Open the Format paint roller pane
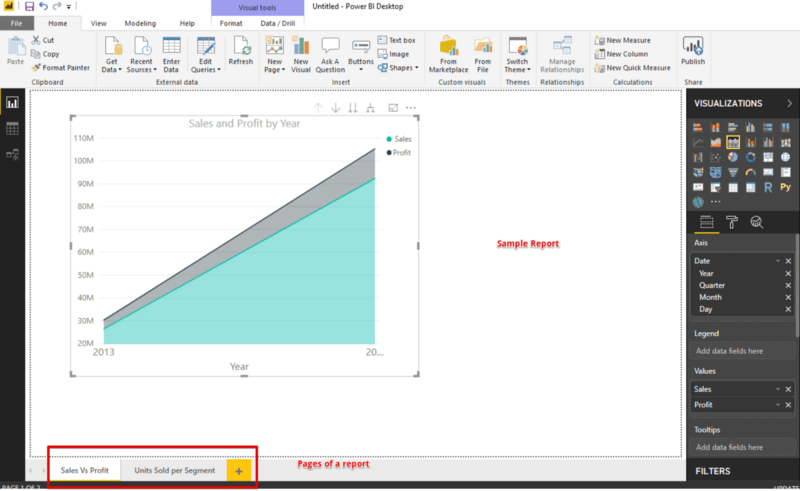Screen dimensions: 800x491 click(x=731, y=222)
